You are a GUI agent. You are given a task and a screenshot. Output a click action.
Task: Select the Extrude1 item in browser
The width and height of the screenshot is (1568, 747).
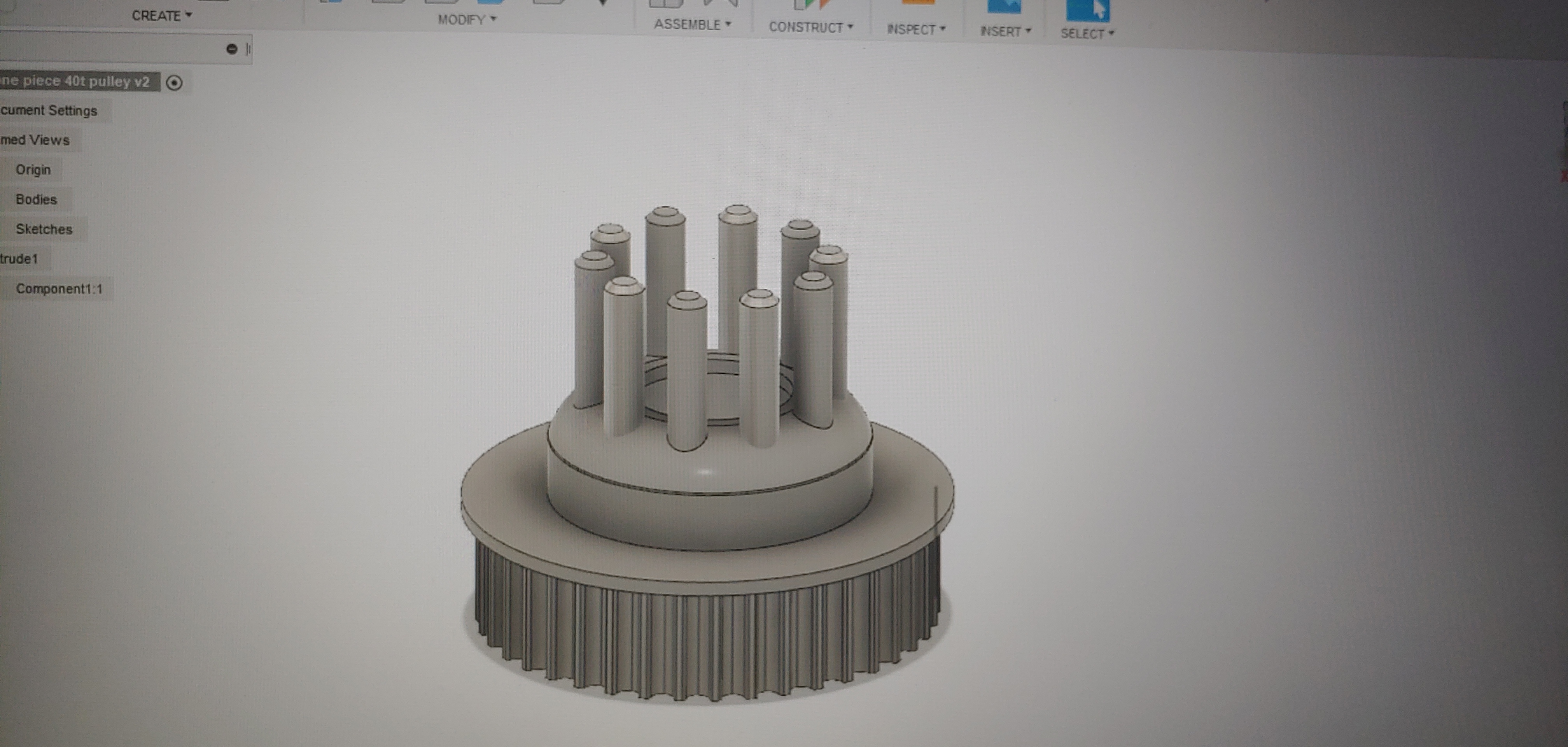pos(19,259)
